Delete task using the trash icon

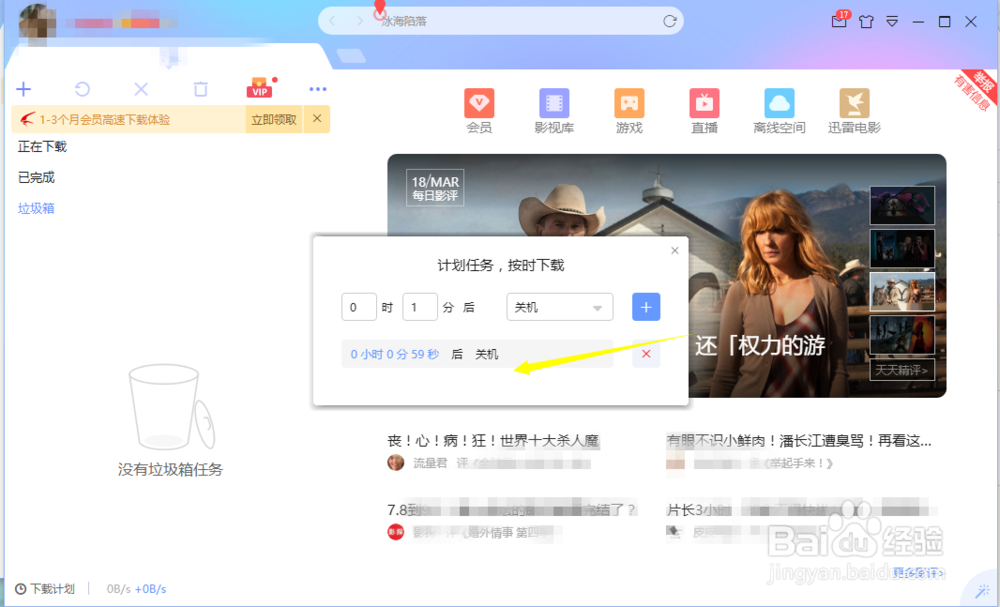pyautogui.click(x=200, y=89)
